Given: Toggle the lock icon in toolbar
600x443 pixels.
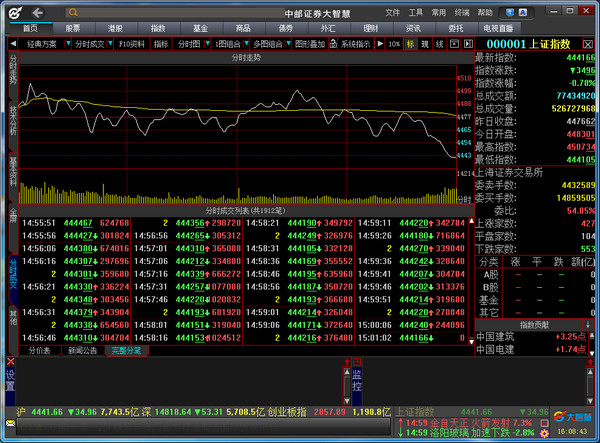Looking at the screenshot, I should point(333,44).
